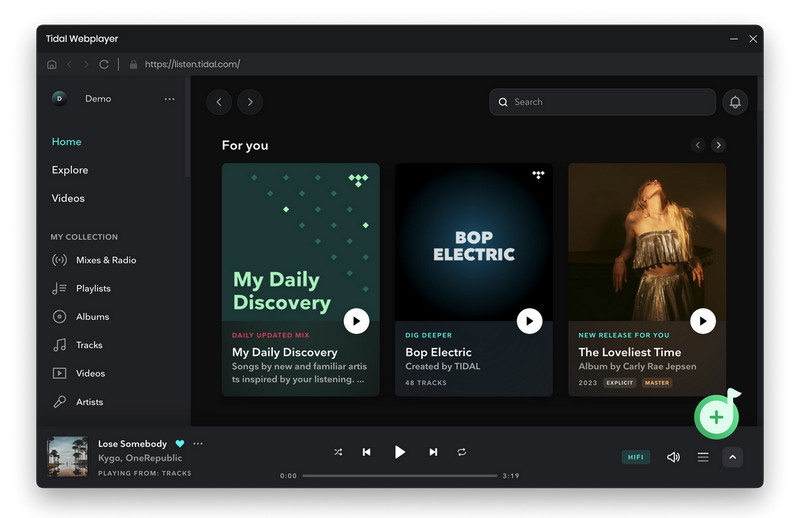800x518 pixels.
Task: Open the Demo profile avatar
Action: 59,98
